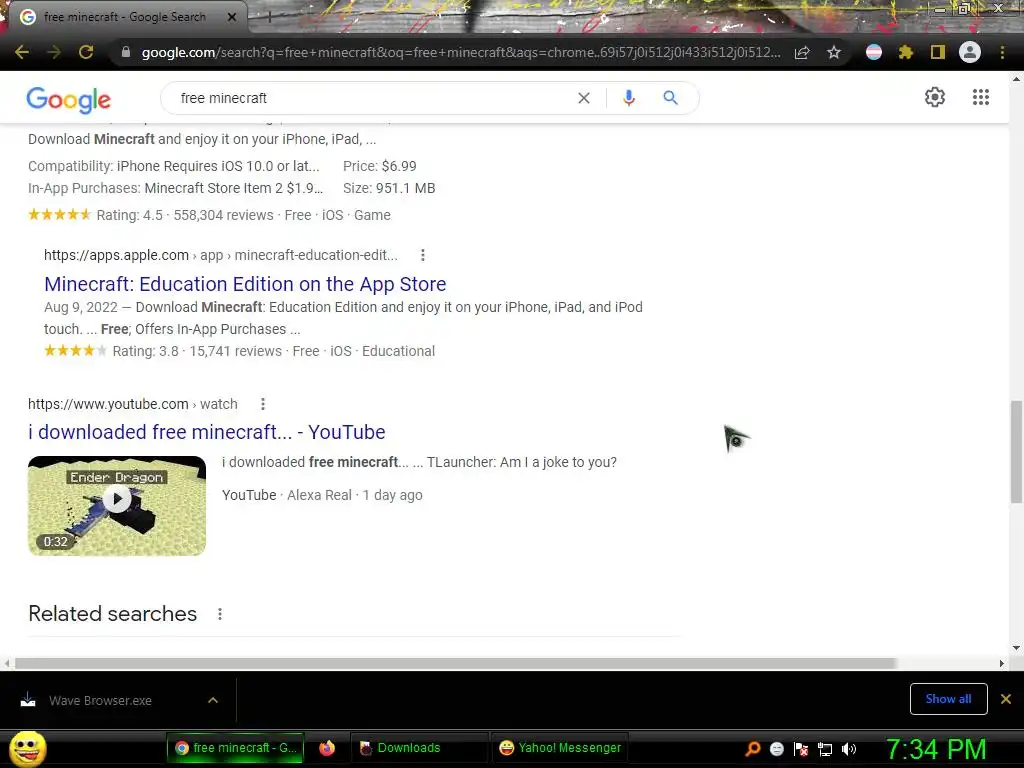This screenshot has height=768, width=1024.
Task: Open Firefox from the taskbar
Action: [327, 748]
